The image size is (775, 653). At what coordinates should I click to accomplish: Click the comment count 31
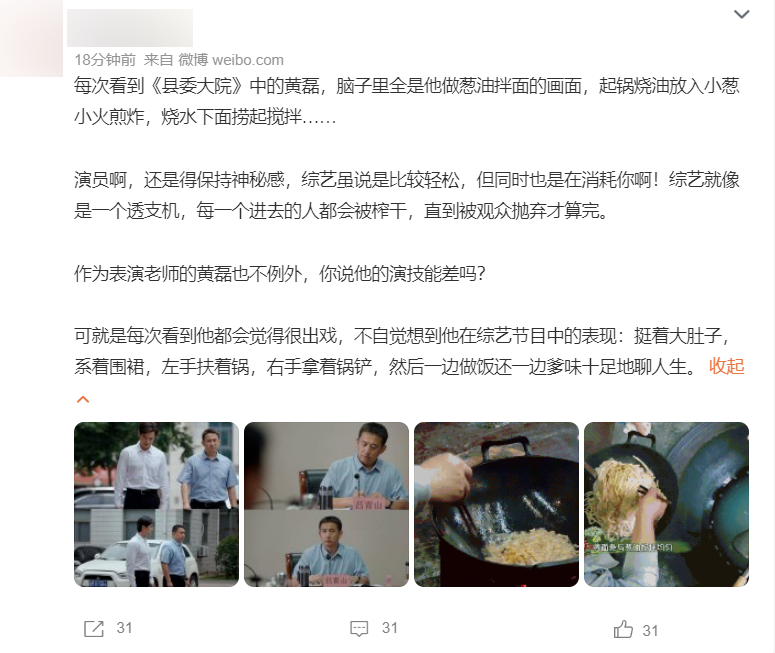click(x=390, y=628)
